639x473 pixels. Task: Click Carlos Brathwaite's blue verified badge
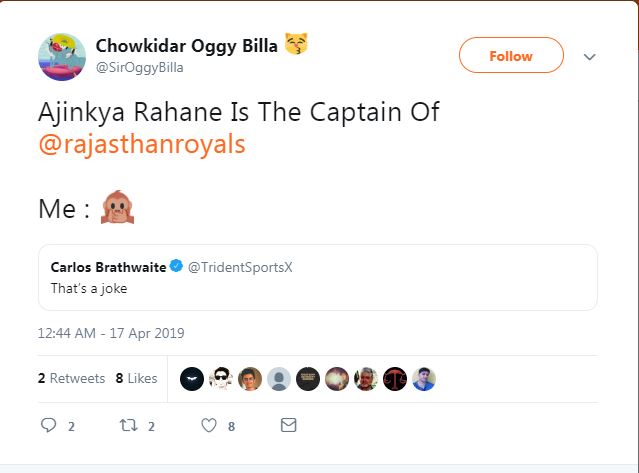175,267
